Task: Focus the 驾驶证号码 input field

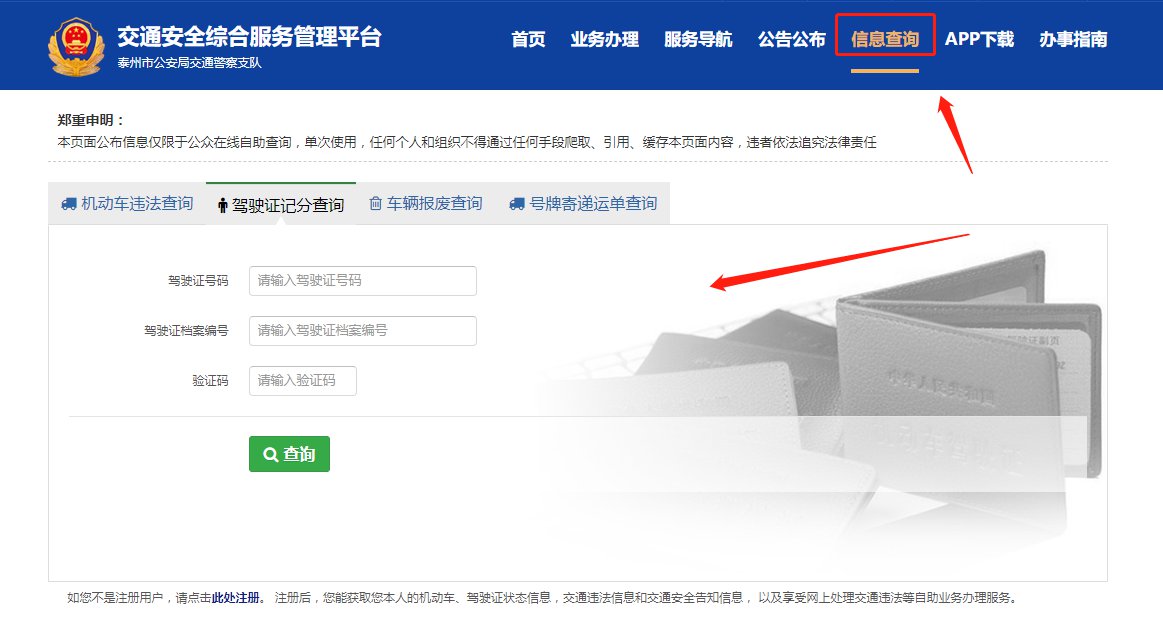Action: point(362,281)
